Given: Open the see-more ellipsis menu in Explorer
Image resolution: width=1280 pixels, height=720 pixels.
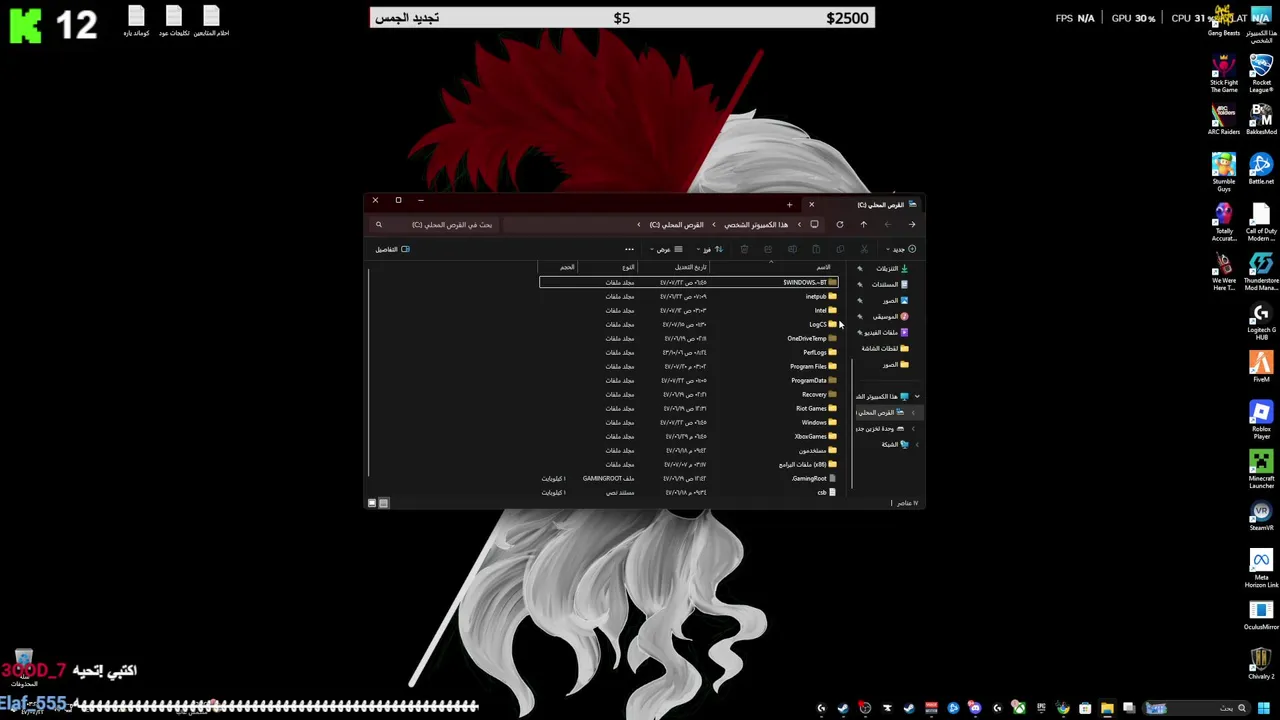Looking at the screenshot, I should coord(629,249).
